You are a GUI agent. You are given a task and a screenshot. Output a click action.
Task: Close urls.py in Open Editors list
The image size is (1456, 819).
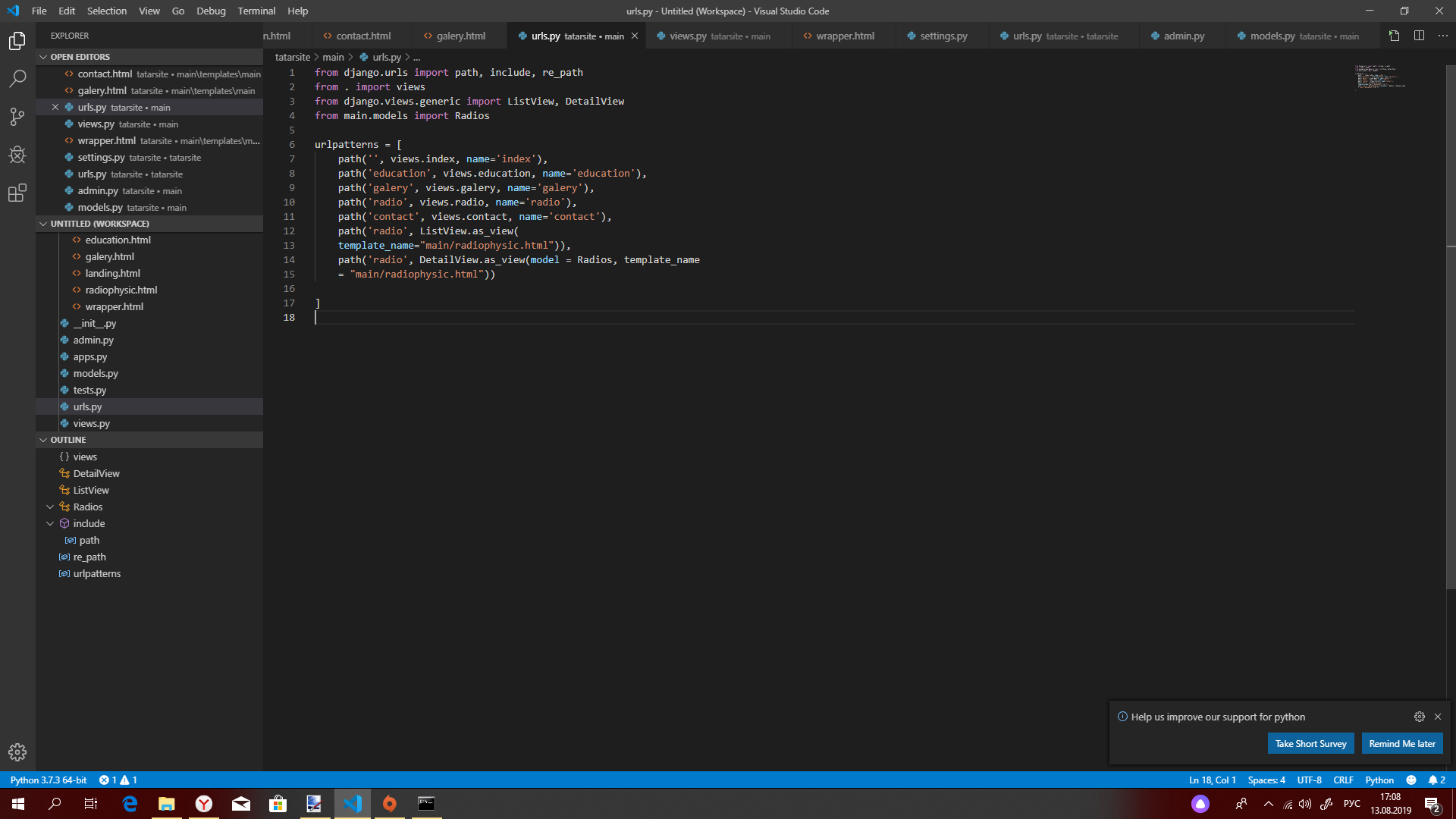click(x=55, y=107)
